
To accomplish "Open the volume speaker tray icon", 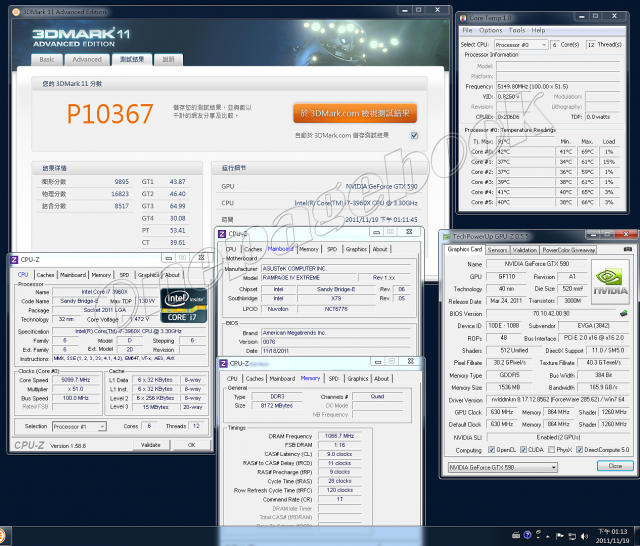I will pyautogui.click(x=584, y=536).
